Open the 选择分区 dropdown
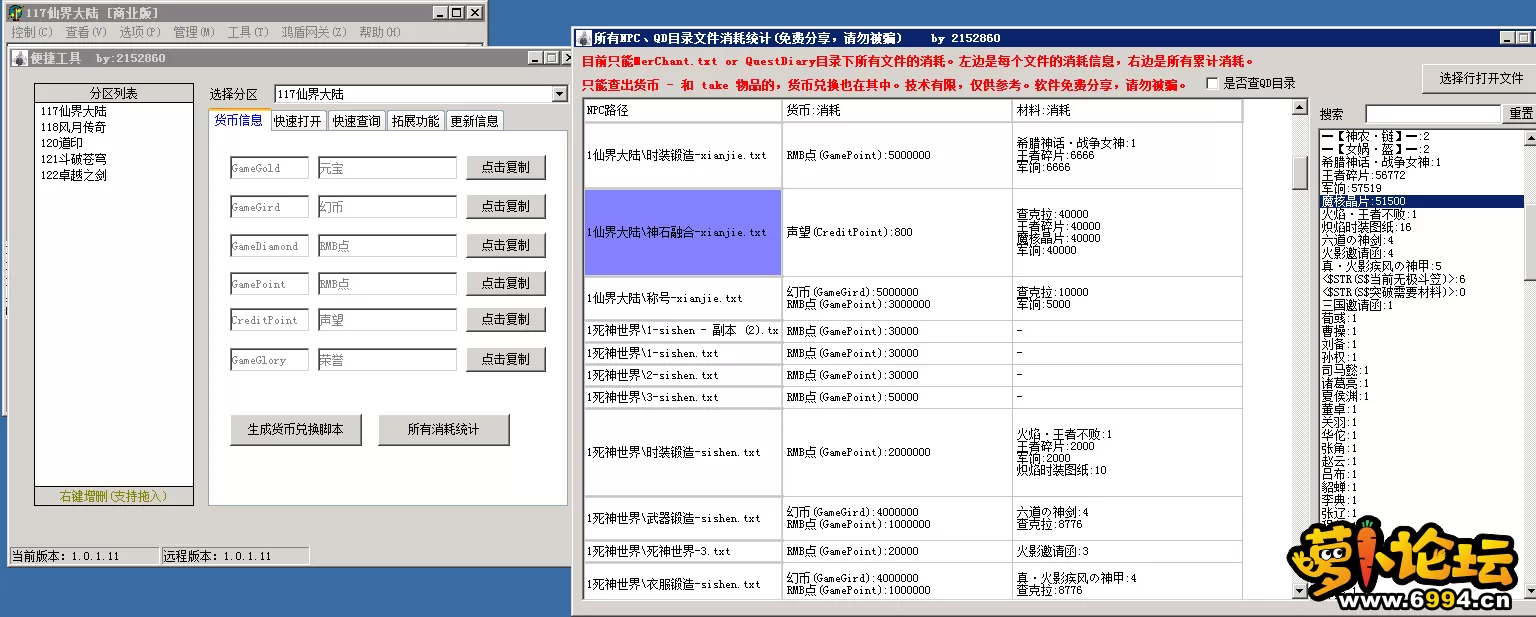1536x617 pixels. [559, 94]
